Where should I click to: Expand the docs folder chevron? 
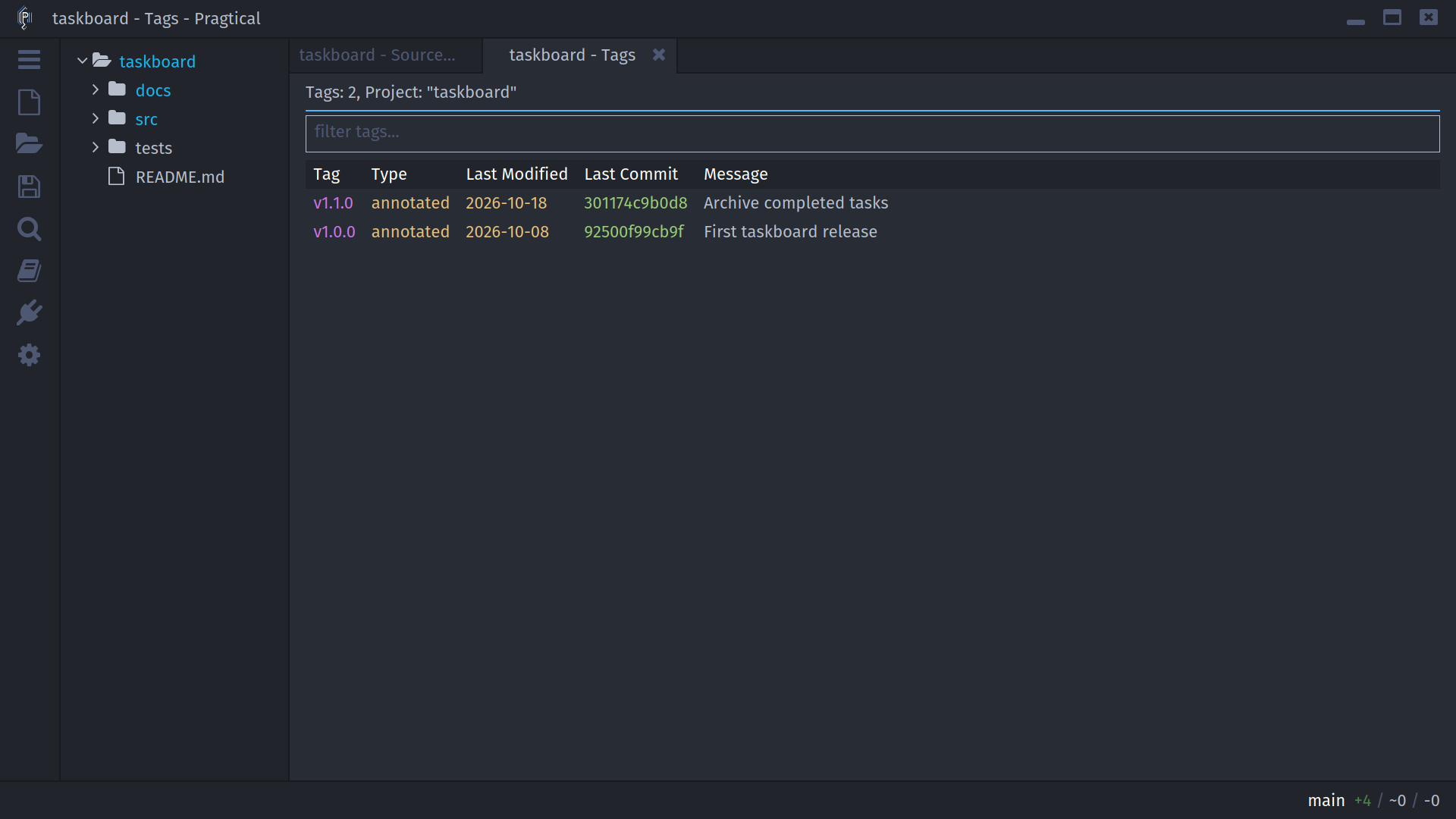[x=96, y=89]
